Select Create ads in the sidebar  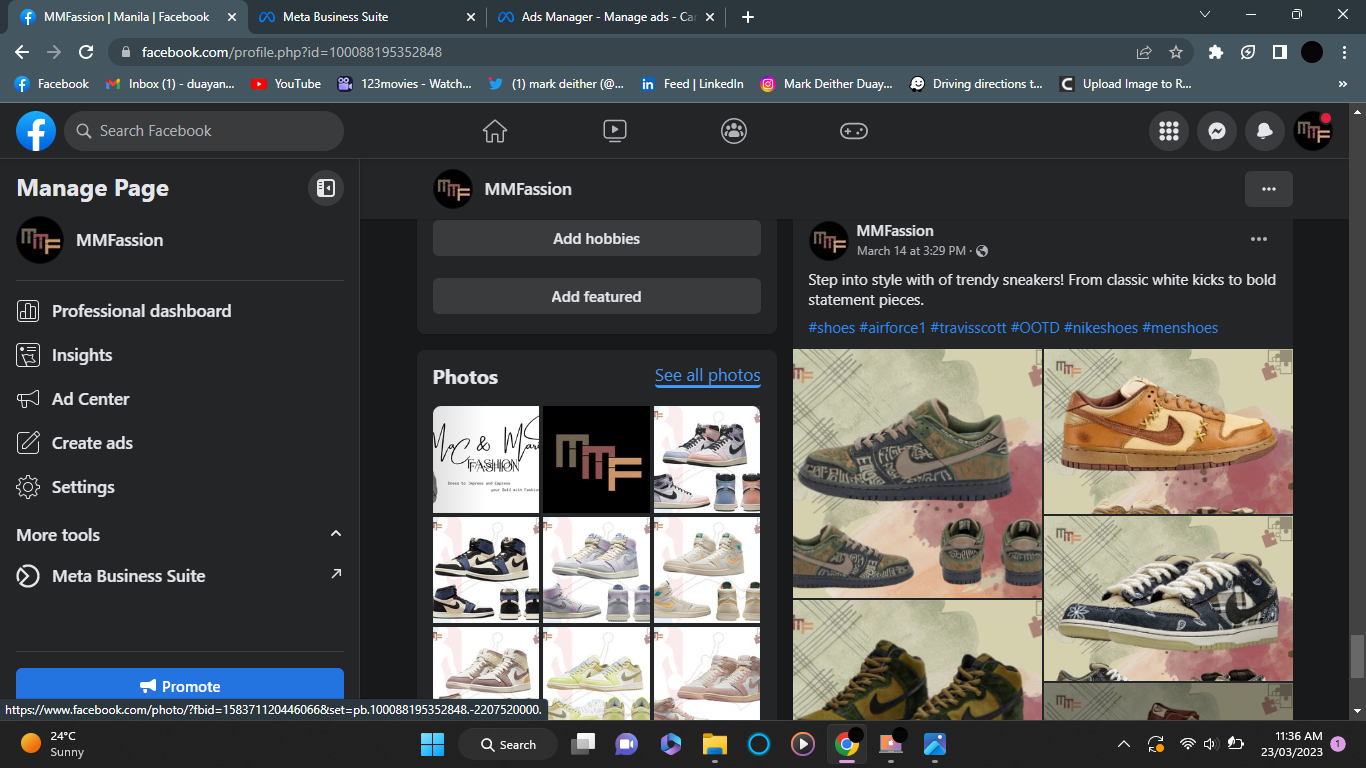tap(180, 443)
